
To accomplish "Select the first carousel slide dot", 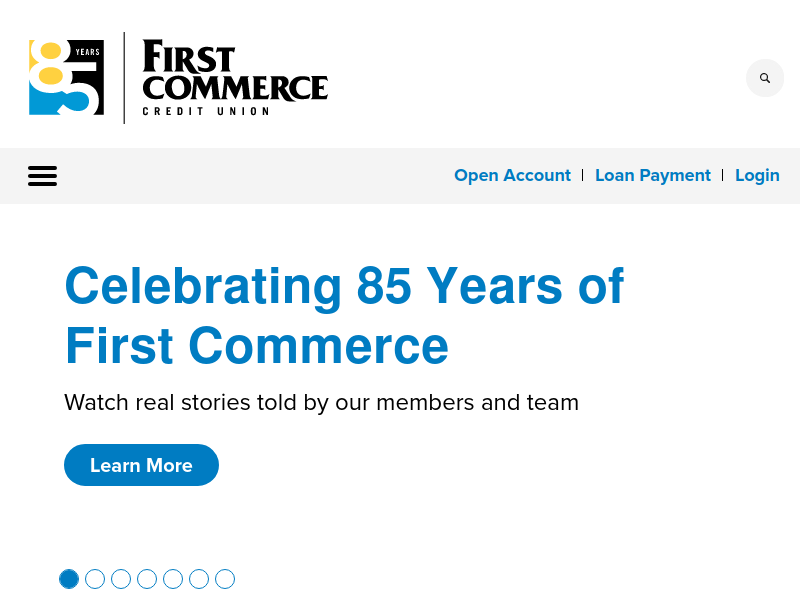I will point(69,579).
